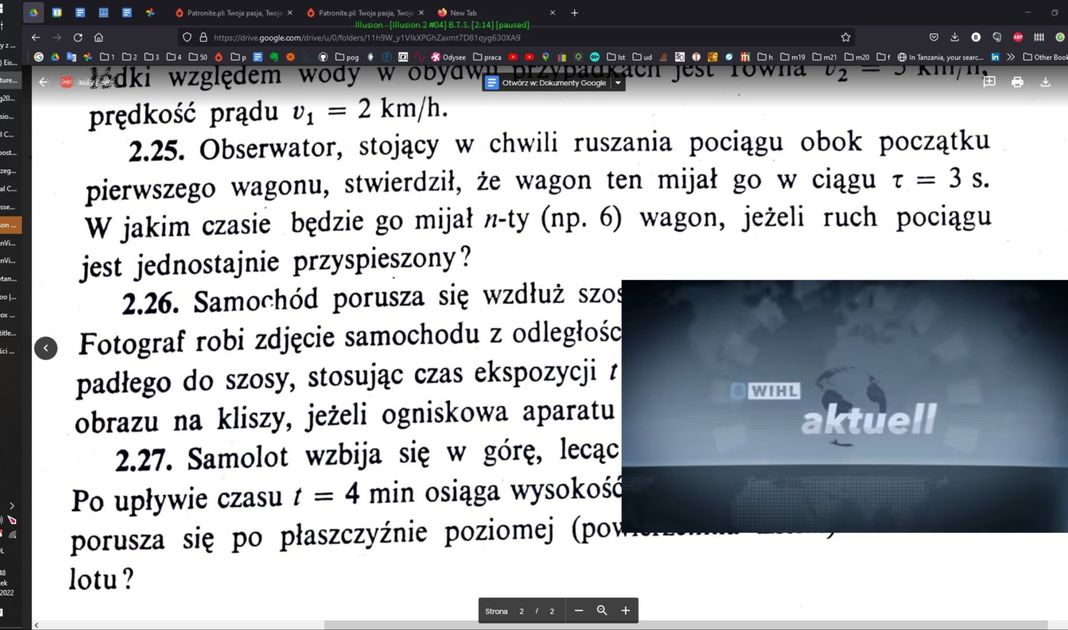Open a new tab with plus button

click(574, 13)
